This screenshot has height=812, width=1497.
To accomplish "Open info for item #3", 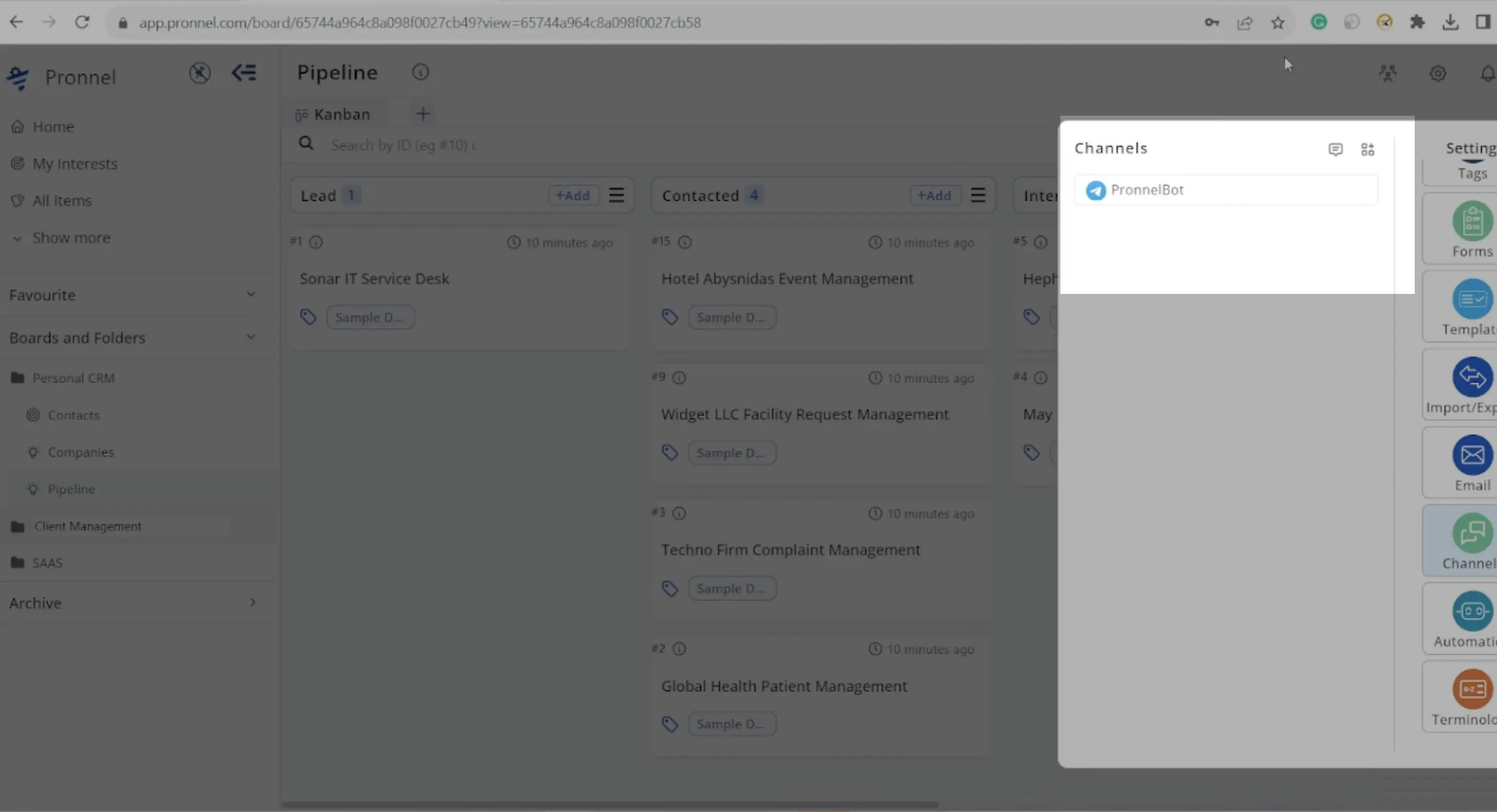I will [679, 513].
